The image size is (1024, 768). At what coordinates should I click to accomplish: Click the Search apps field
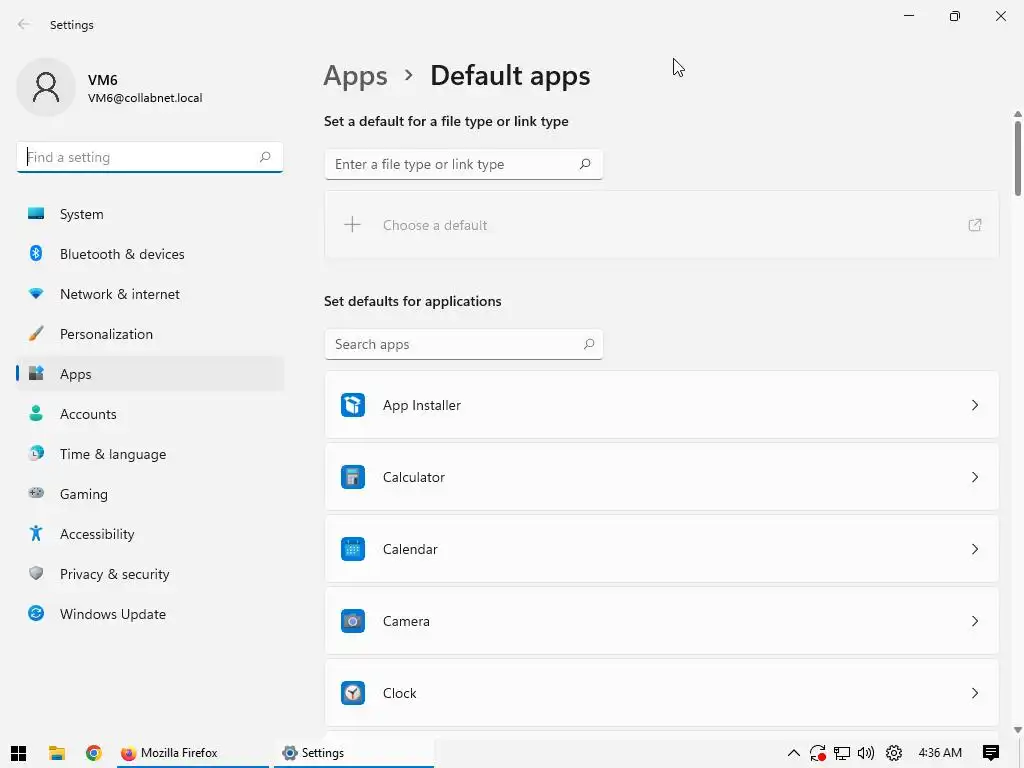tap(455, 344)
